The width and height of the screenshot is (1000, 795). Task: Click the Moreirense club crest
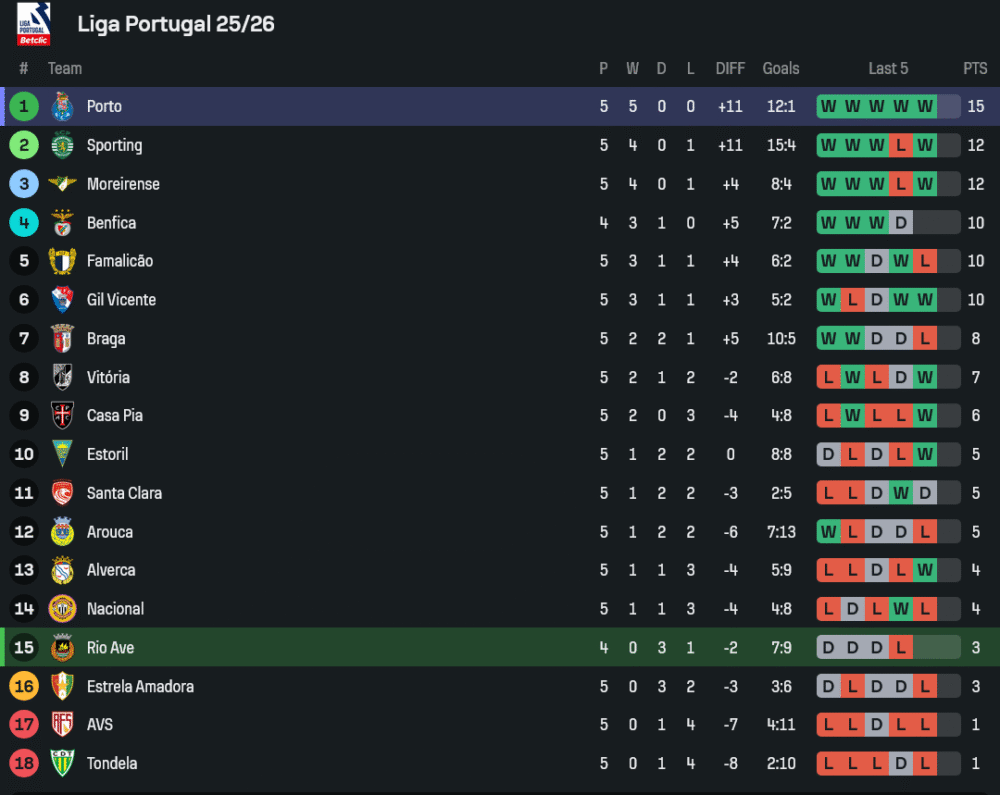pos(62,184)
